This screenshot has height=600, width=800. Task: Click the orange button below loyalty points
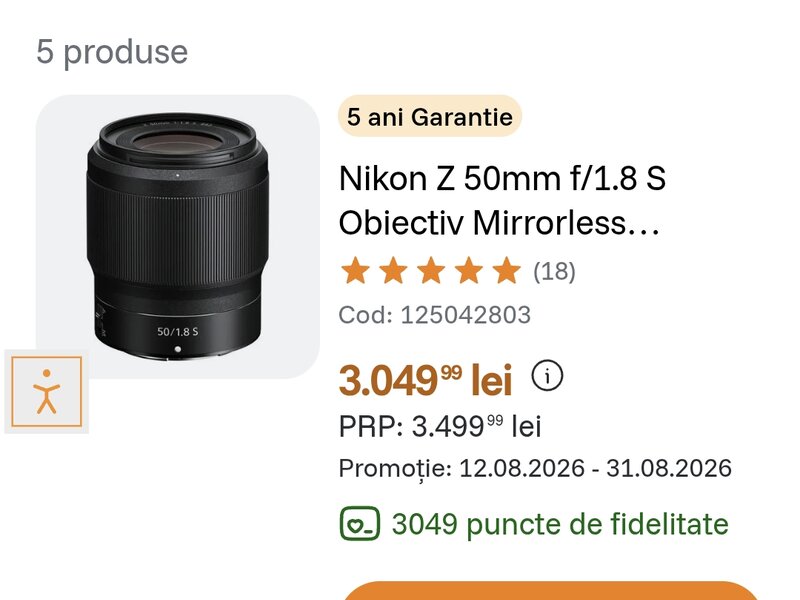click(550, 590)
